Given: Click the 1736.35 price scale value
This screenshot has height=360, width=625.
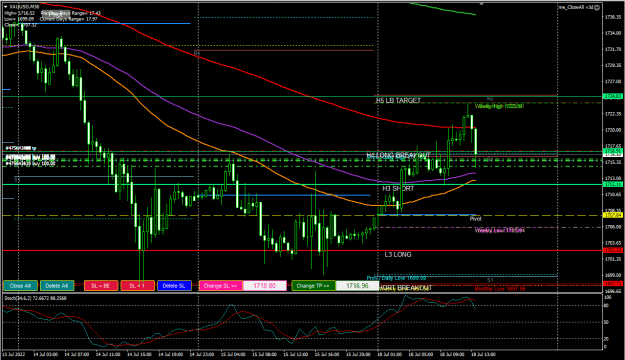Looking at the screenshot, I should (x=613, y=17).
